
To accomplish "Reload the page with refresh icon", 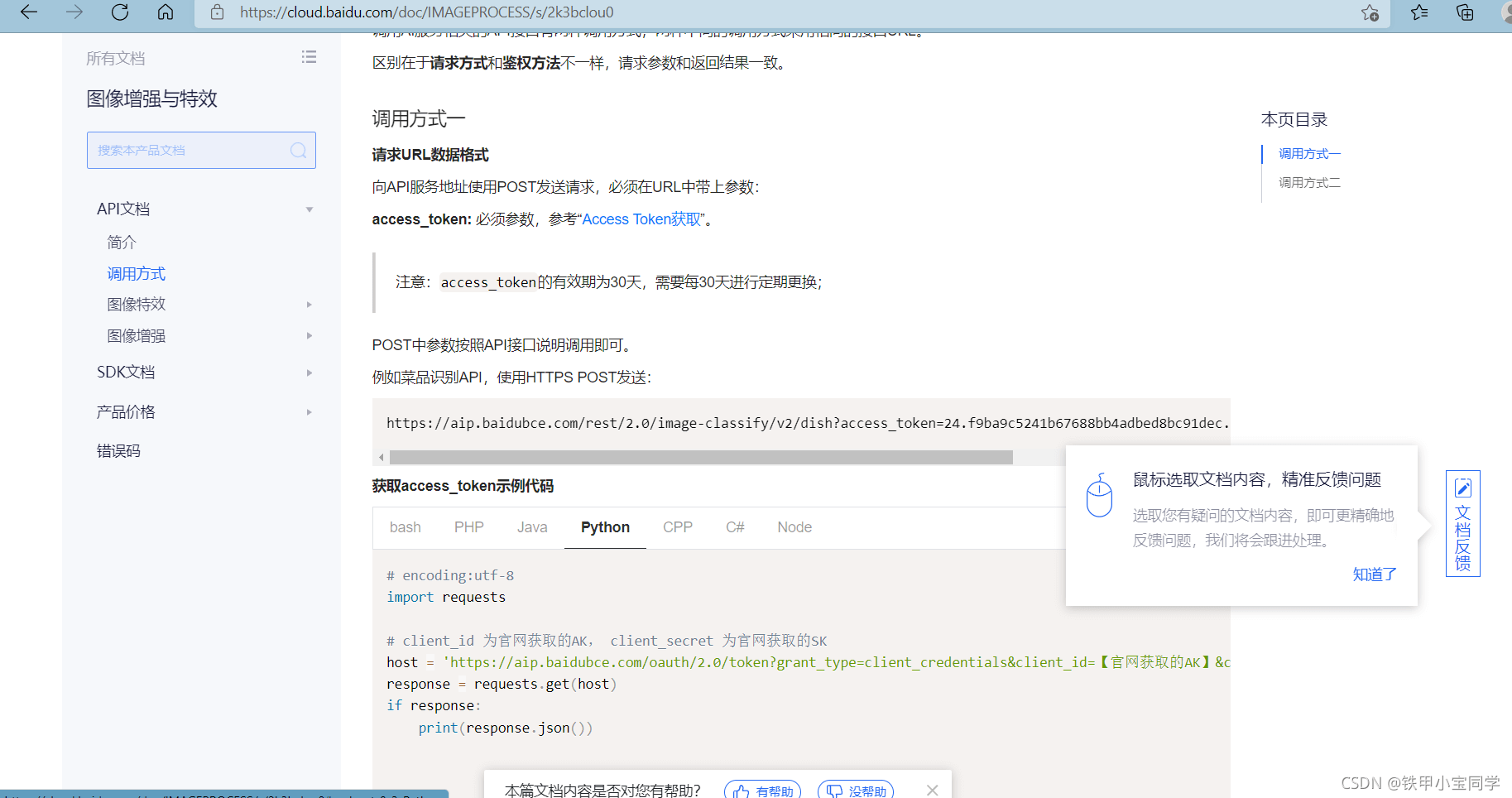I will 120,12.
